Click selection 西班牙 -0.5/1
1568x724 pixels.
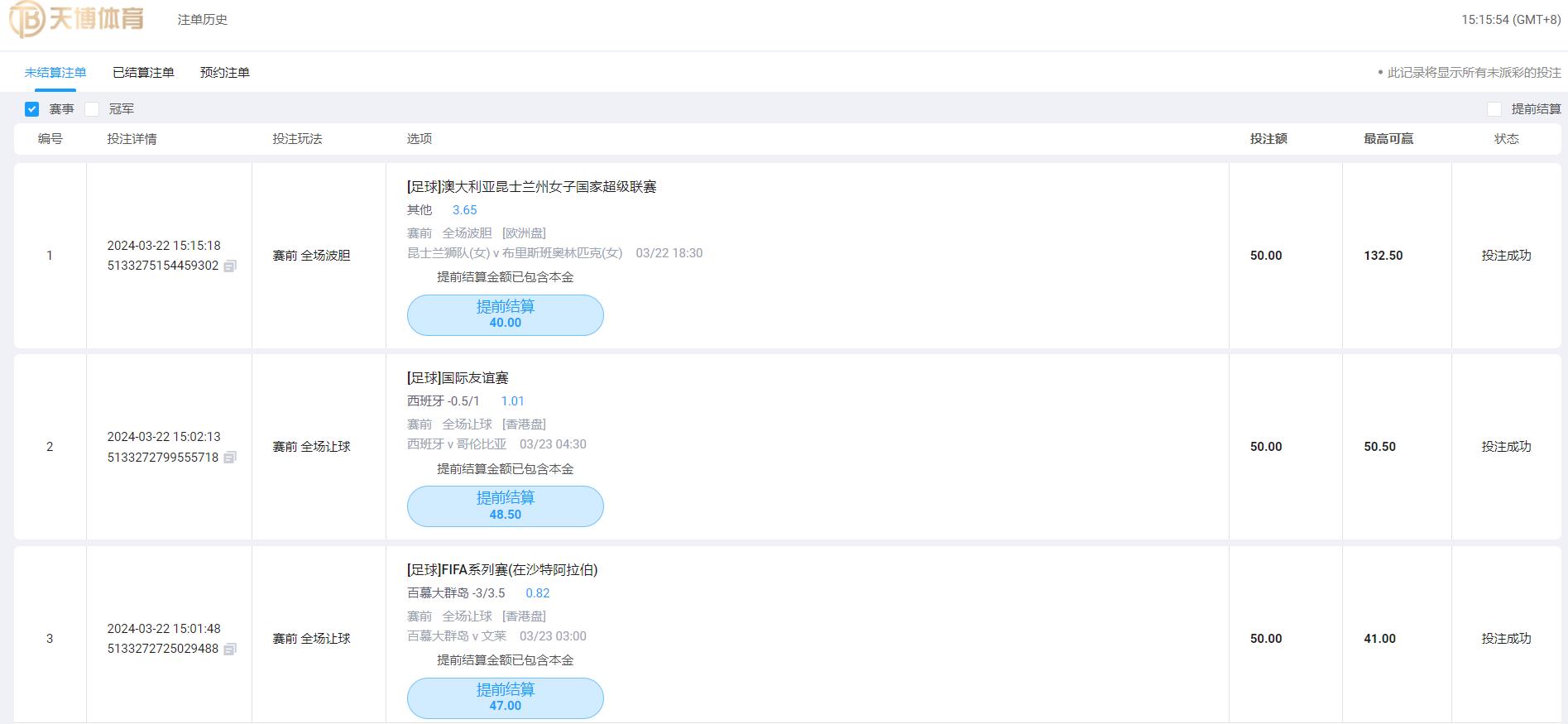[444, 401]
